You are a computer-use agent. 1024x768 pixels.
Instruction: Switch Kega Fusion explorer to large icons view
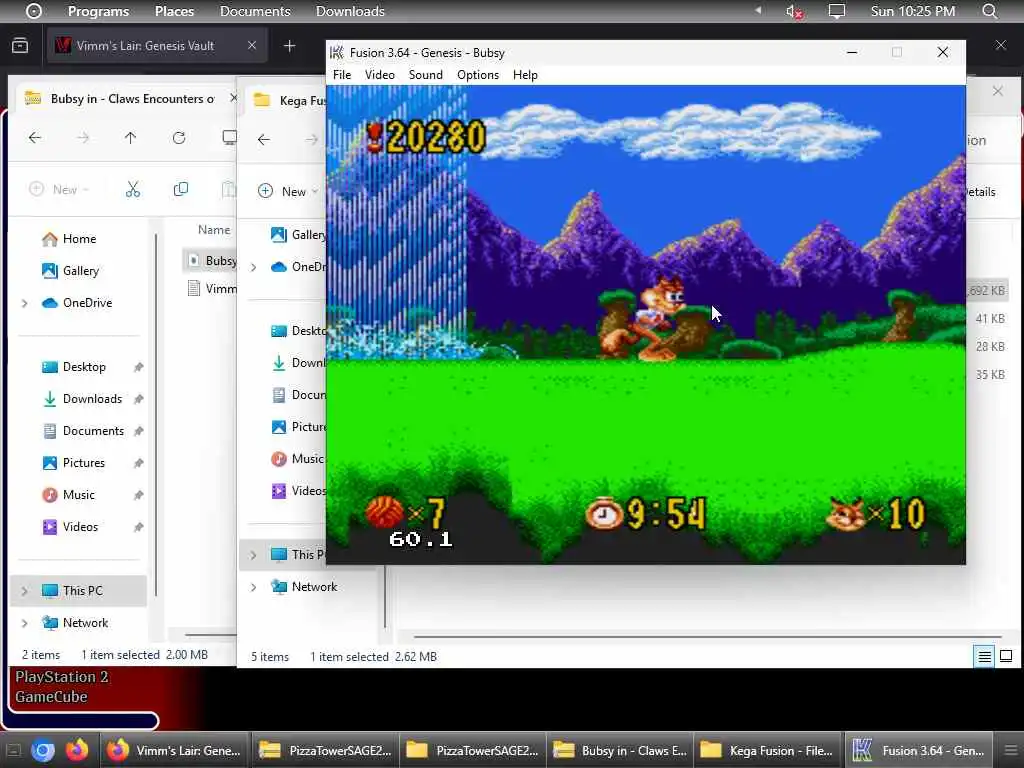pos(1006,656)
